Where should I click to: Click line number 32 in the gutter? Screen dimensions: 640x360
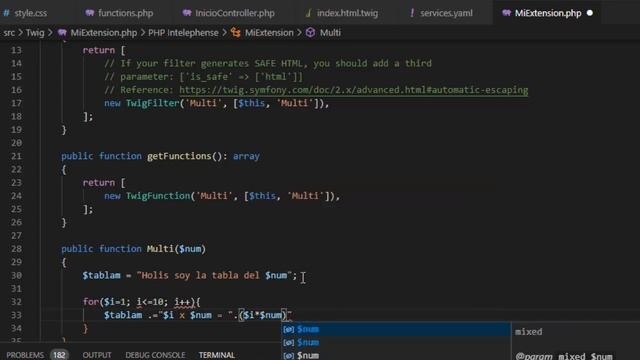pyautogui.click(x=16, y=302)
